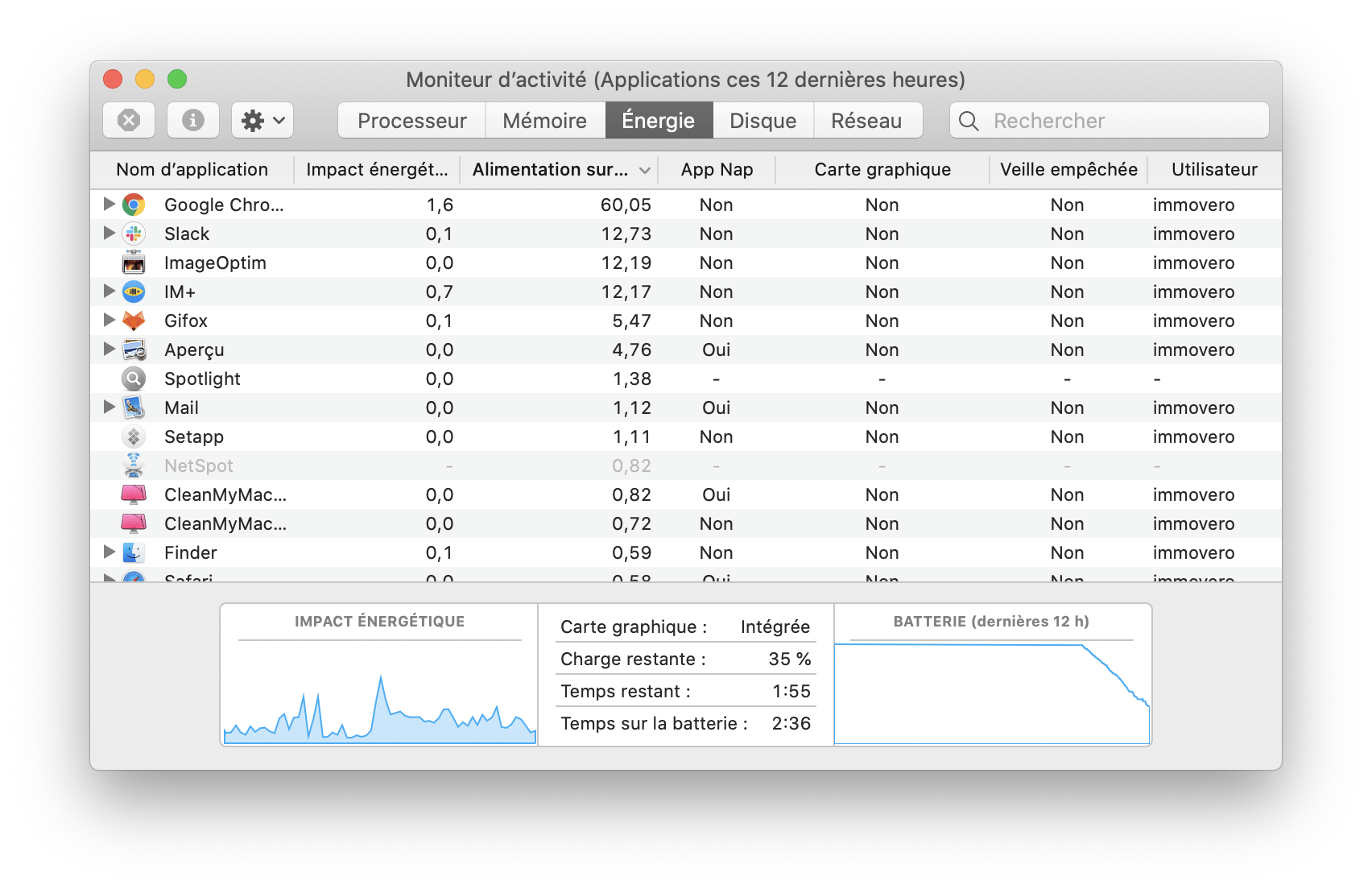Click the Finder app icon

[134, 552]
